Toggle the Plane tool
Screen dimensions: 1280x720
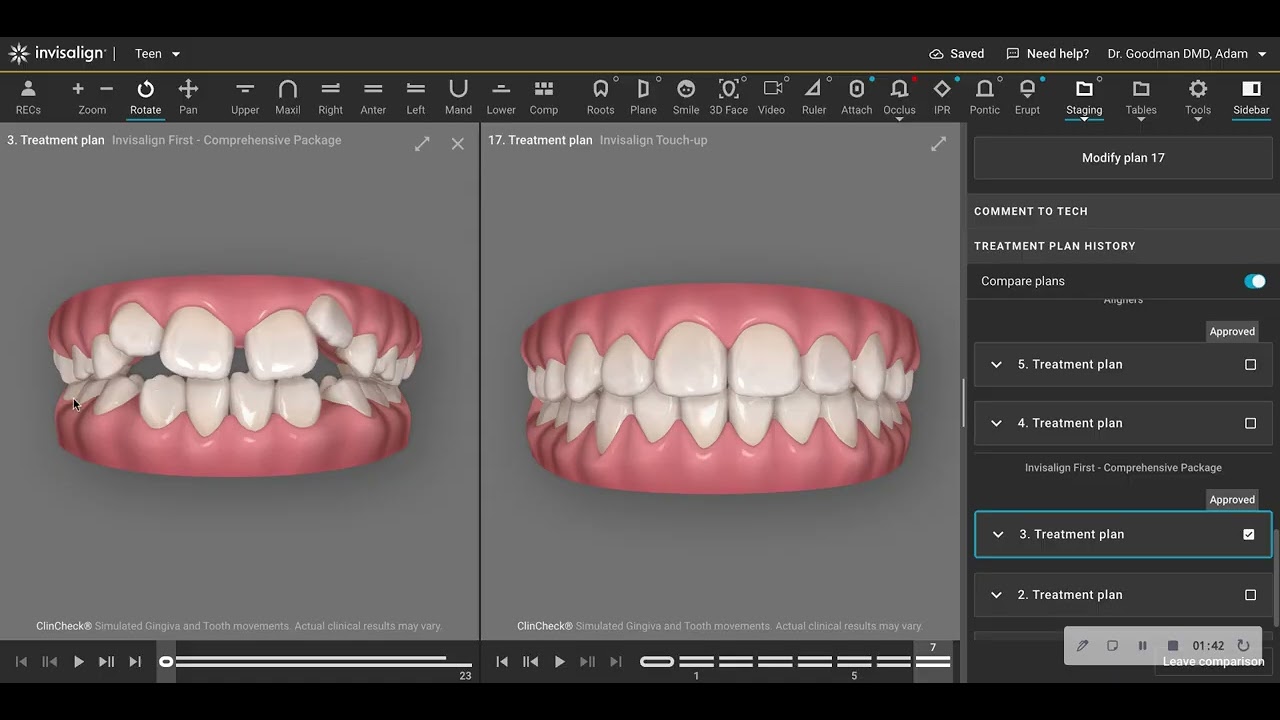click(644, 97)
